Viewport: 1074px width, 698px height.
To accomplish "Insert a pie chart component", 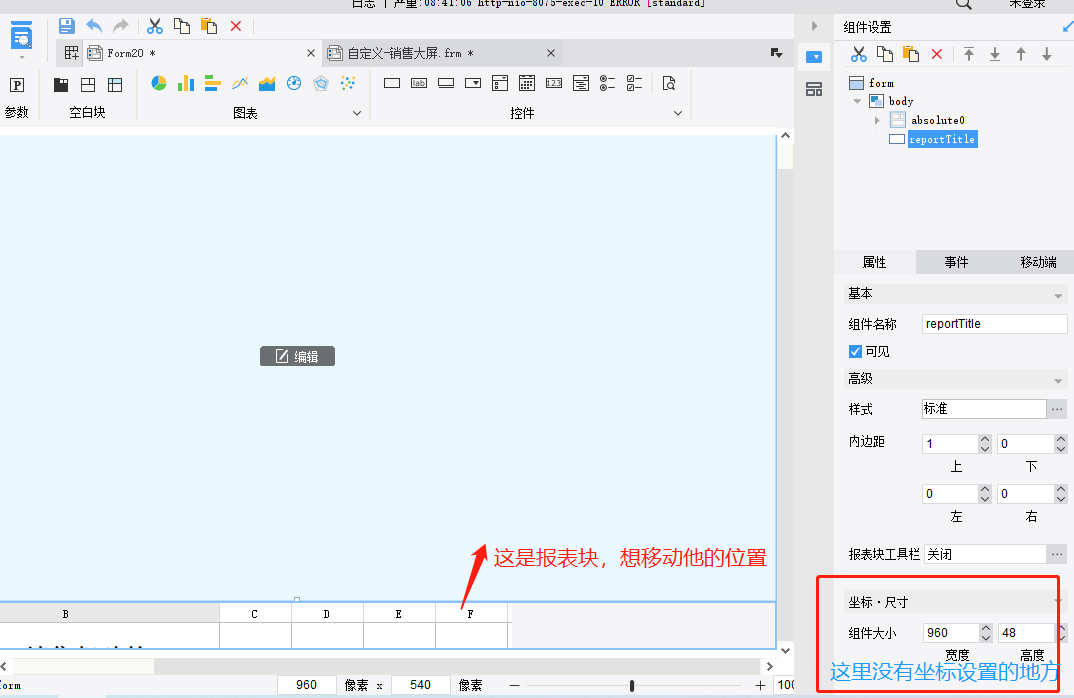I will pyautogui.click(x=158, y=84).
